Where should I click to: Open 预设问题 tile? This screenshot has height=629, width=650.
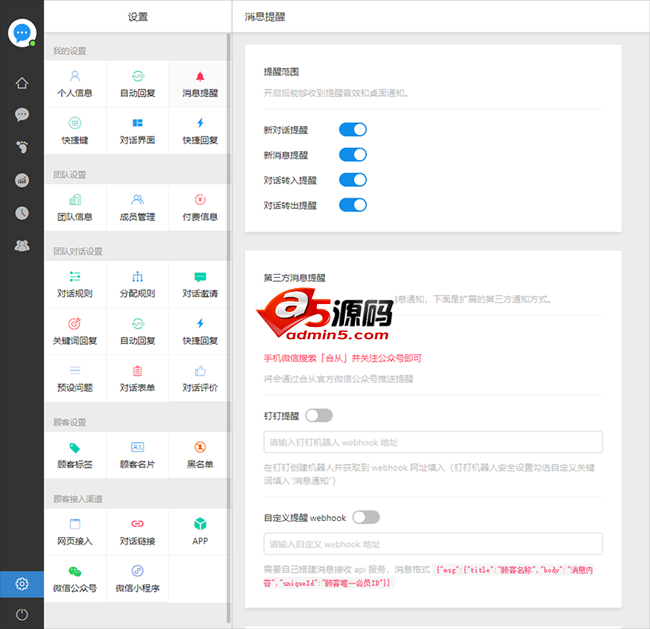(75, 378)
